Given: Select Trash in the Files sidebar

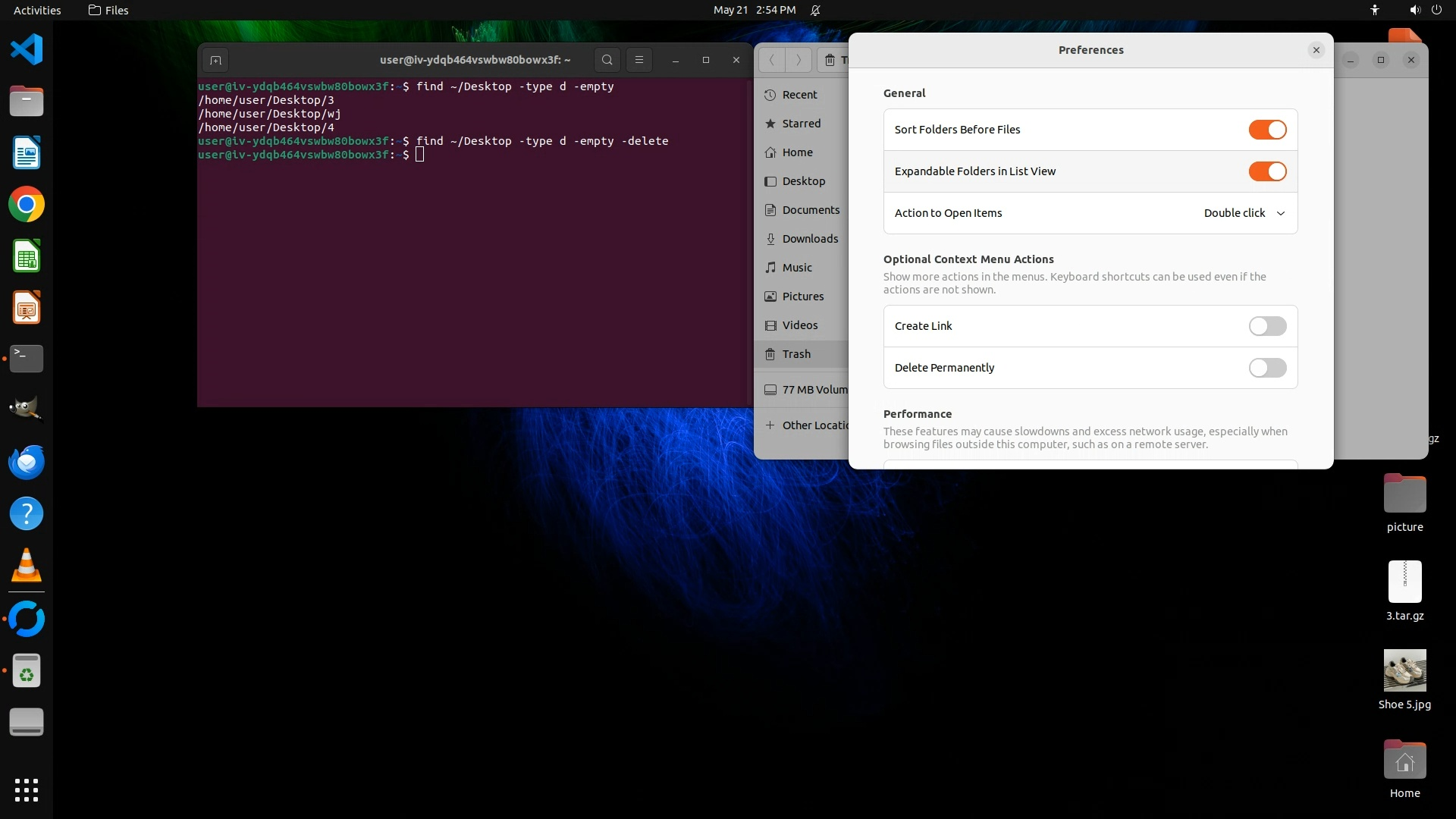Looking at the screenshot, I should 796,354.
